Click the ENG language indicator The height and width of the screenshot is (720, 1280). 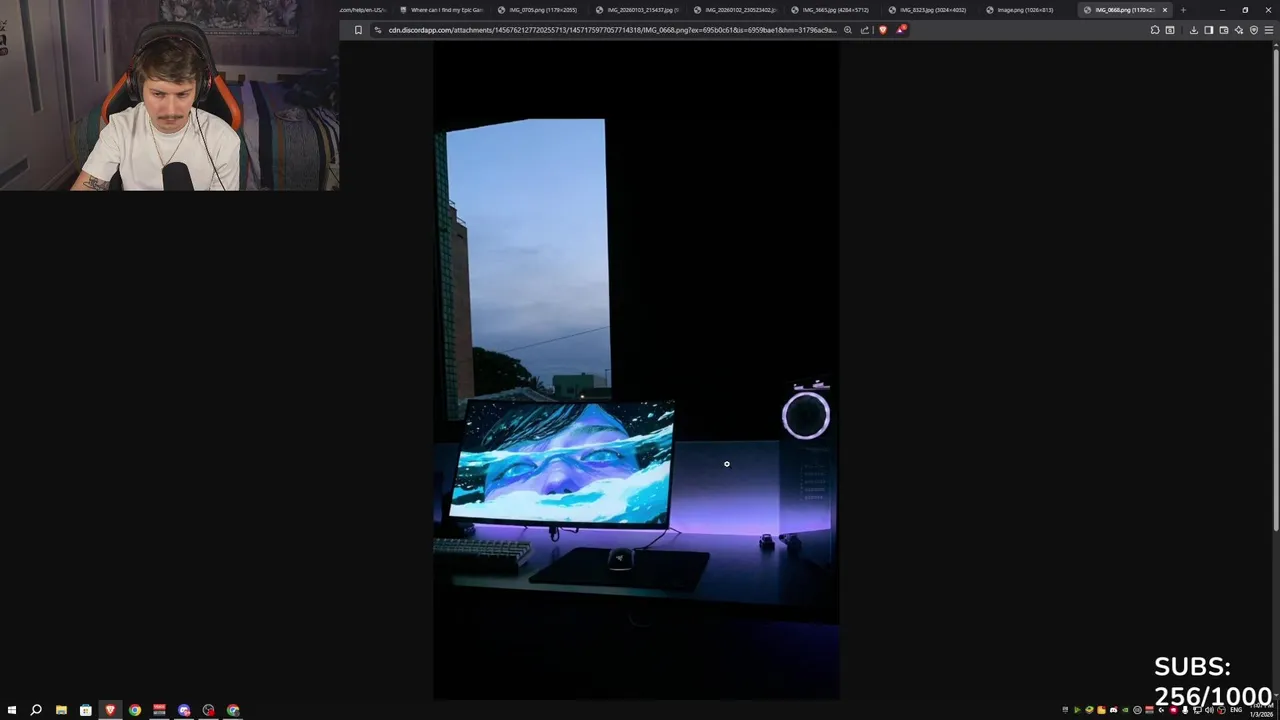coord(1236,709)
